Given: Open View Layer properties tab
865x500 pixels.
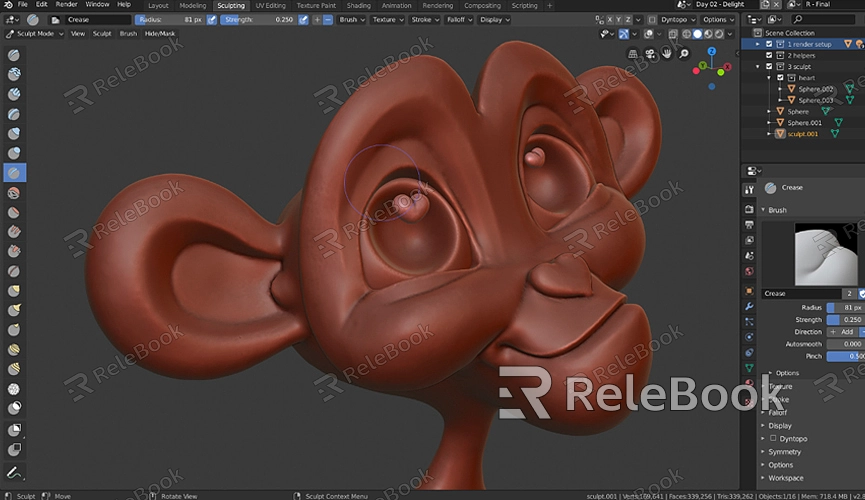Looking at the screenshot, I should (749, 241).
